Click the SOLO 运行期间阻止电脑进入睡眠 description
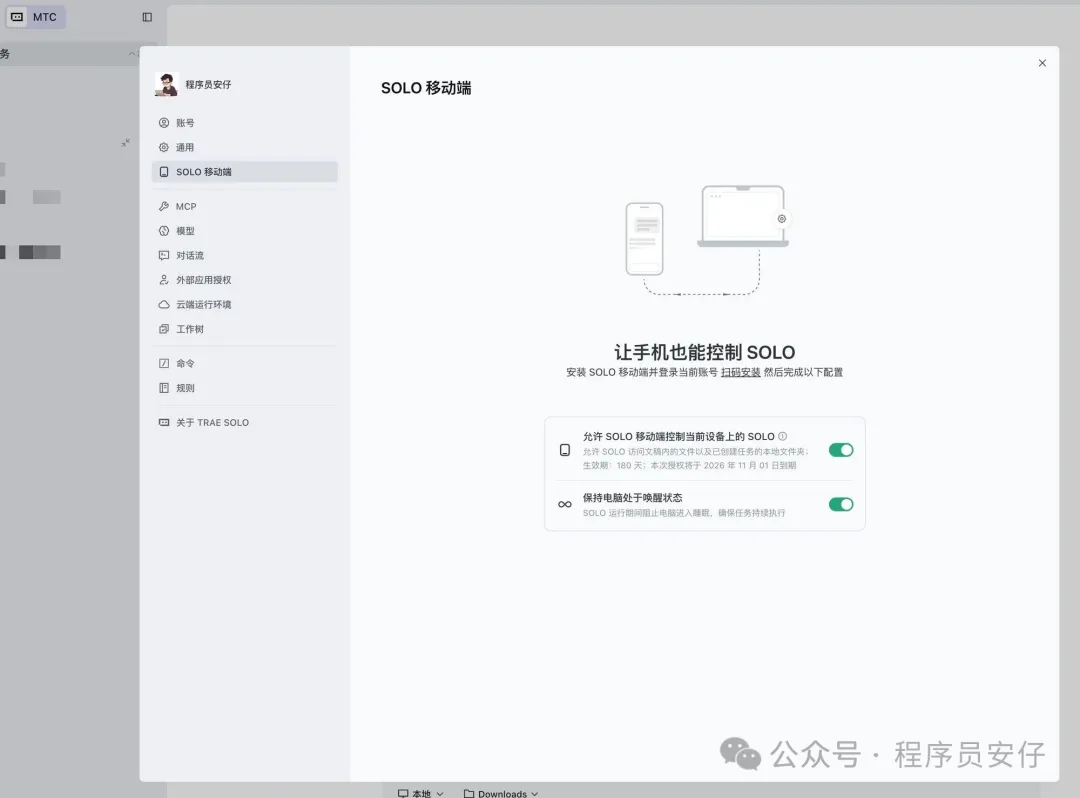The image size is (1080, 798). click(x=684, y=513)
